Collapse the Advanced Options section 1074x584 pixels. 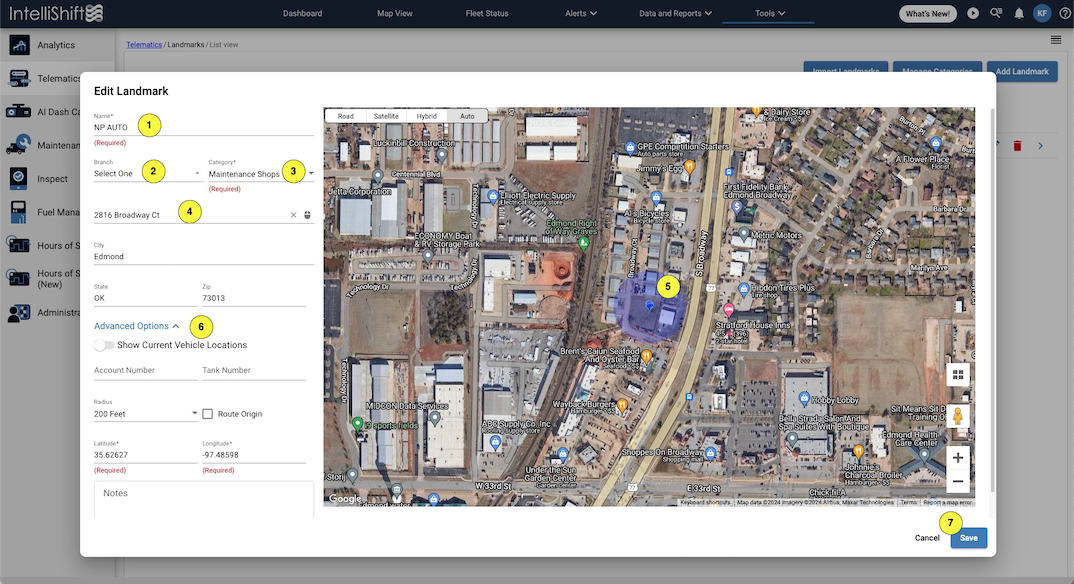click(136, 326)
